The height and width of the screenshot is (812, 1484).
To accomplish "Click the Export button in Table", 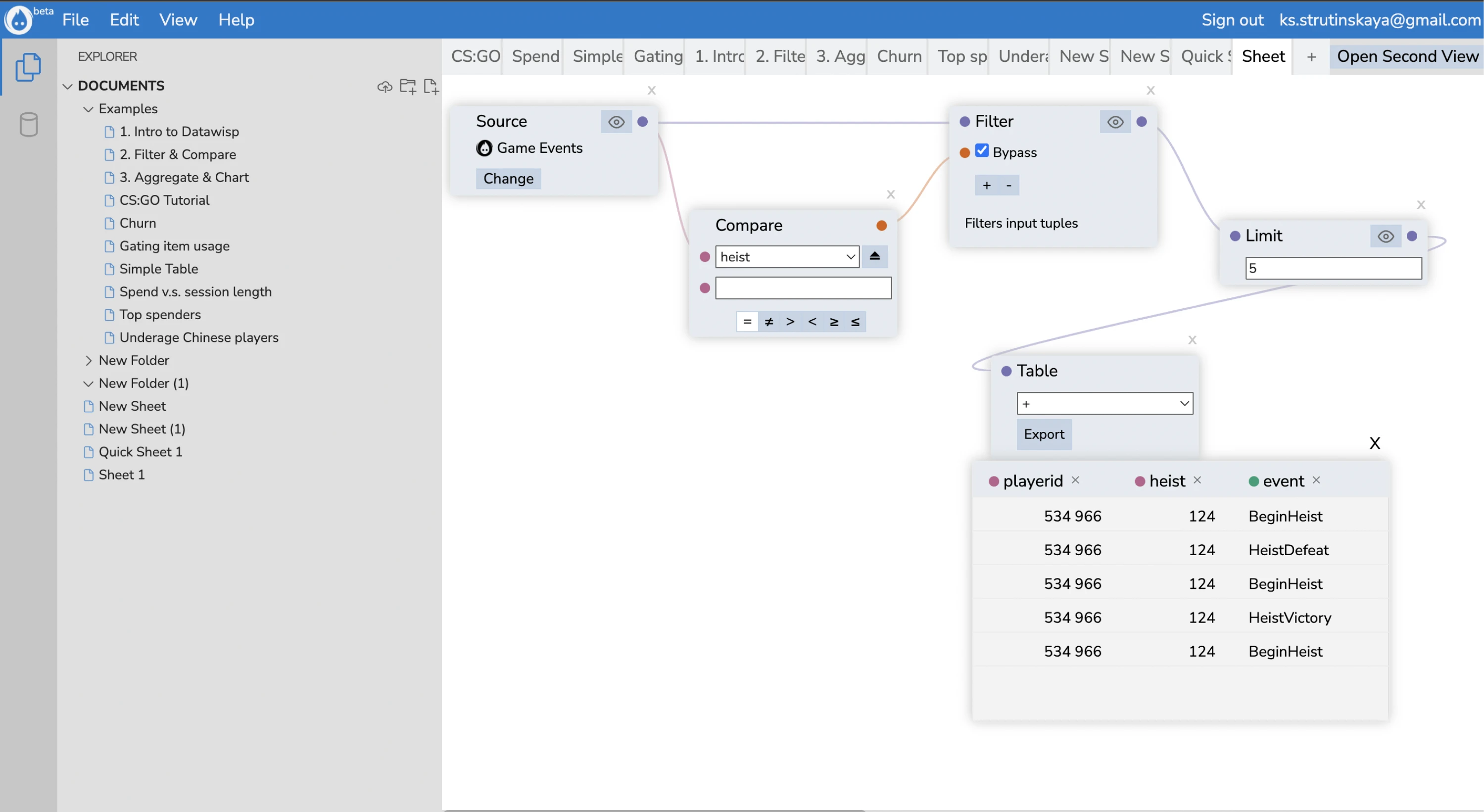I will 1043,434.
